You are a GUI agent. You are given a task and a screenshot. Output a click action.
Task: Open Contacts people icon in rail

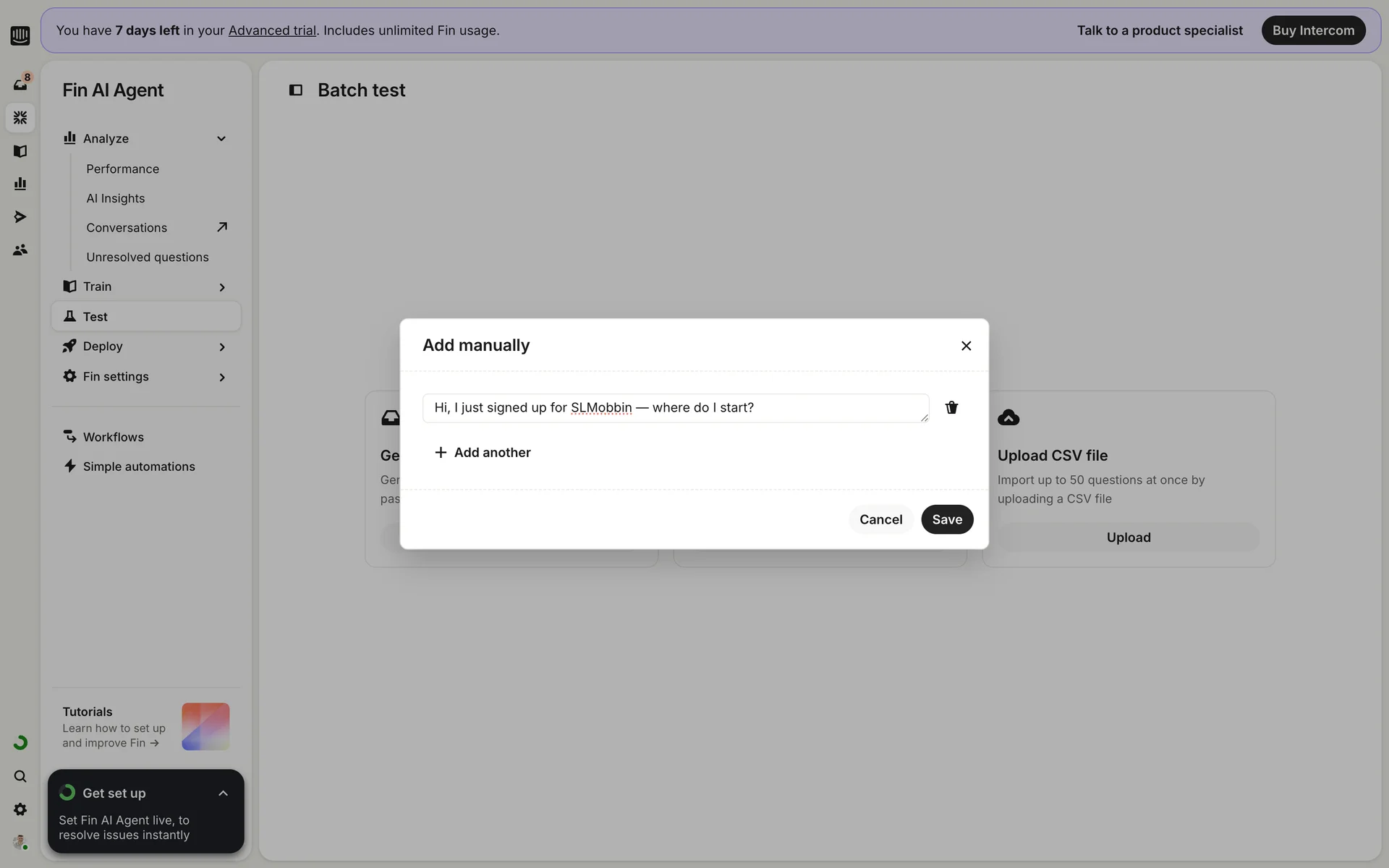point(20,250)
